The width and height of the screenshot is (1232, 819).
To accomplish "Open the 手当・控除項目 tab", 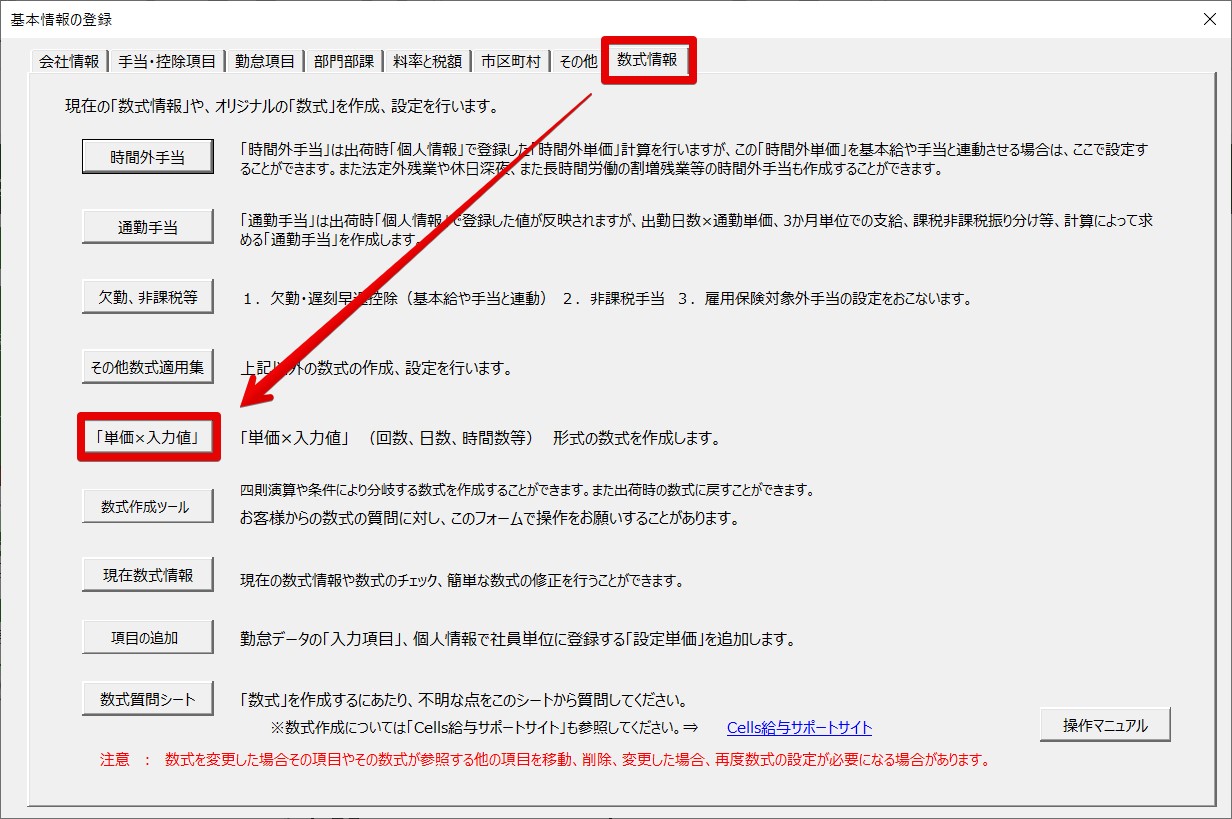I will (167, 61).
